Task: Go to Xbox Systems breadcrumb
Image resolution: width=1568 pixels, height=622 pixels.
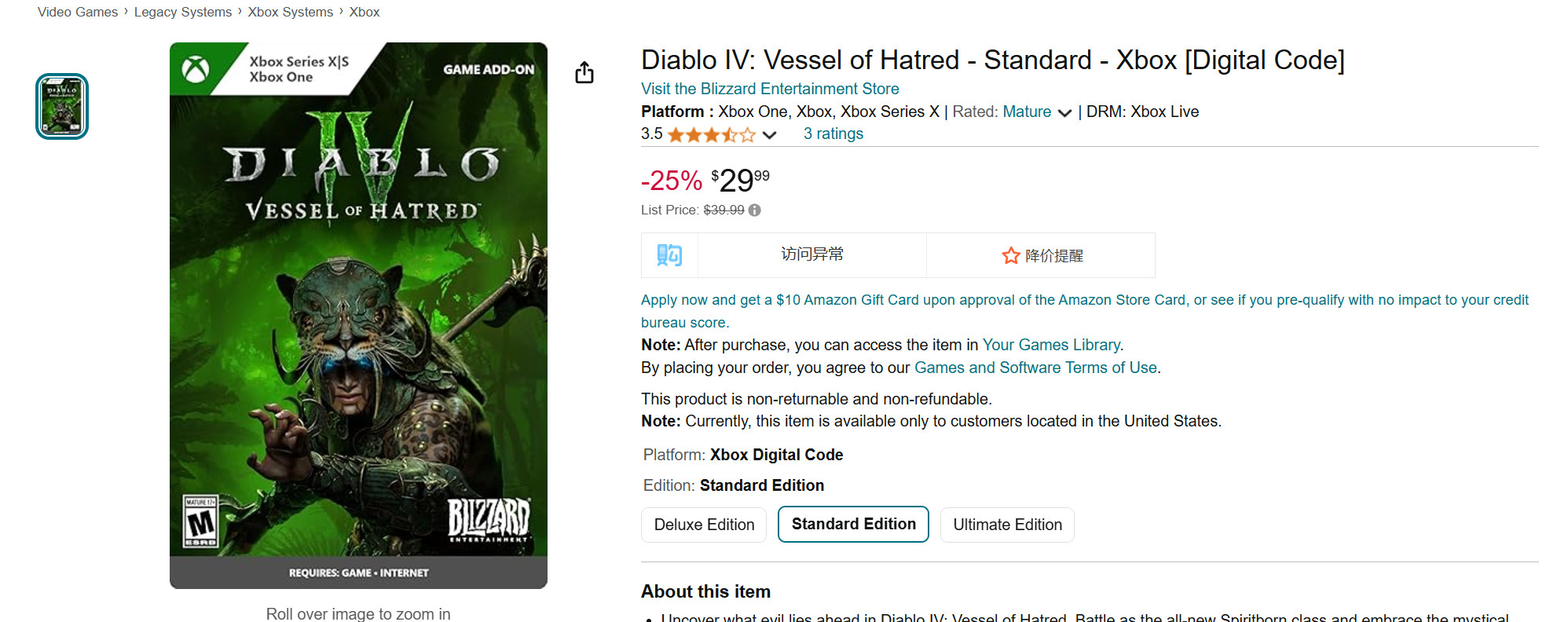Action: [x=290, y=12]
